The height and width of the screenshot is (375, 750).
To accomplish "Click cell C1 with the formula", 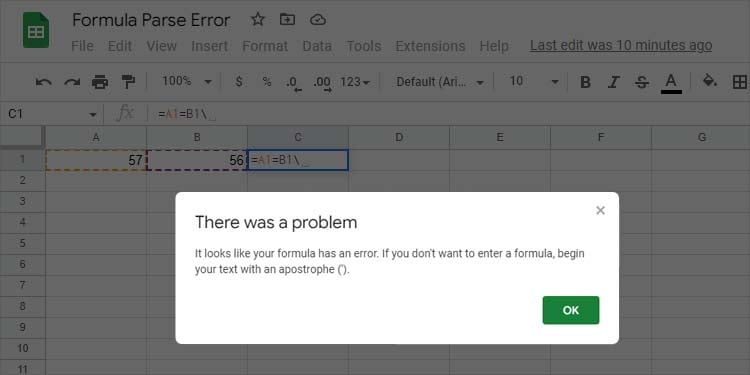I will tap(298, 160).
